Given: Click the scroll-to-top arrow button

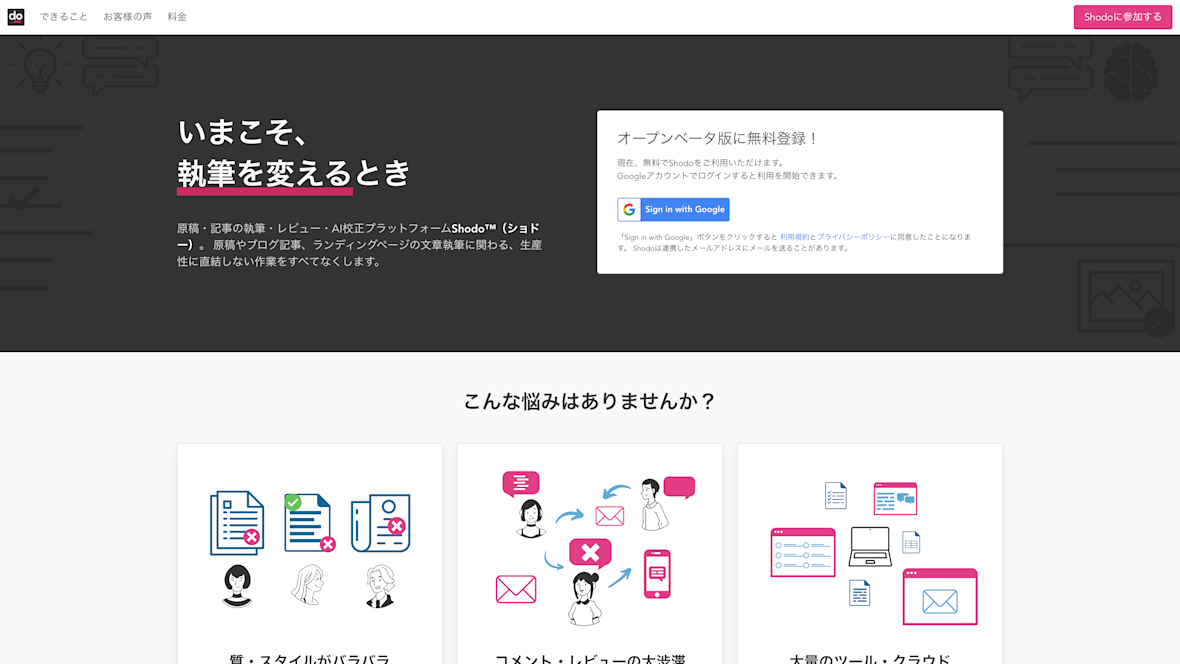Looking at the screenshot, I should tap(1158, 324).
